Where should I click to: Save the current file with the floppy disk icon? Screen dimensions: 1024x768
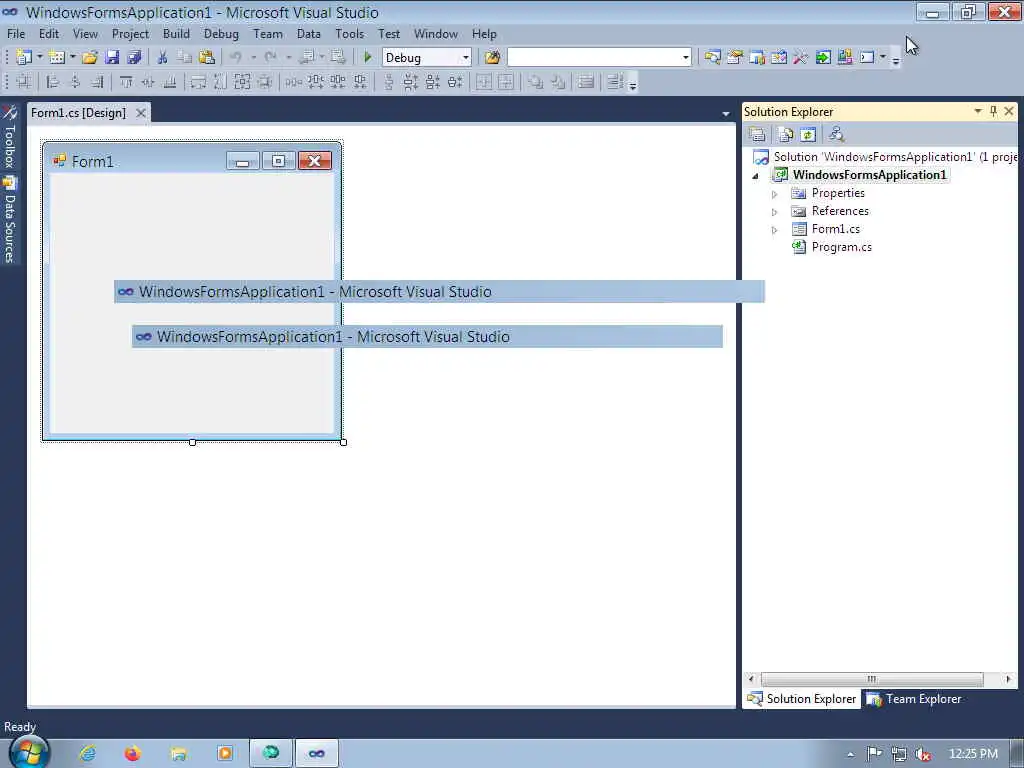[x=112, y=57]
